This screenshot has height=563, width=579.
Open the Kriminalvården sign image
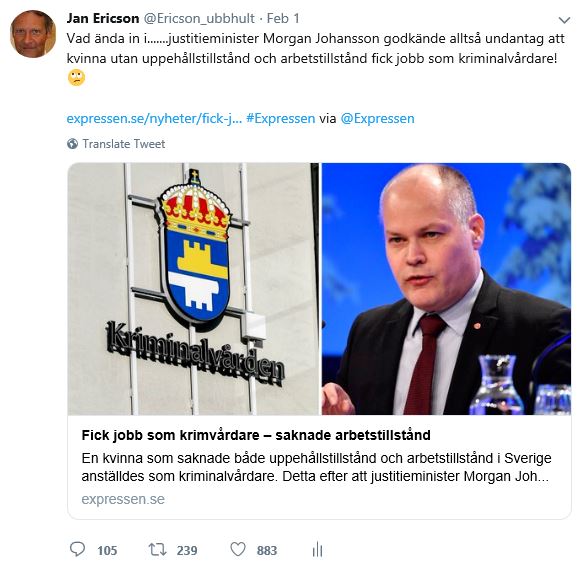[x=193, y=289]
